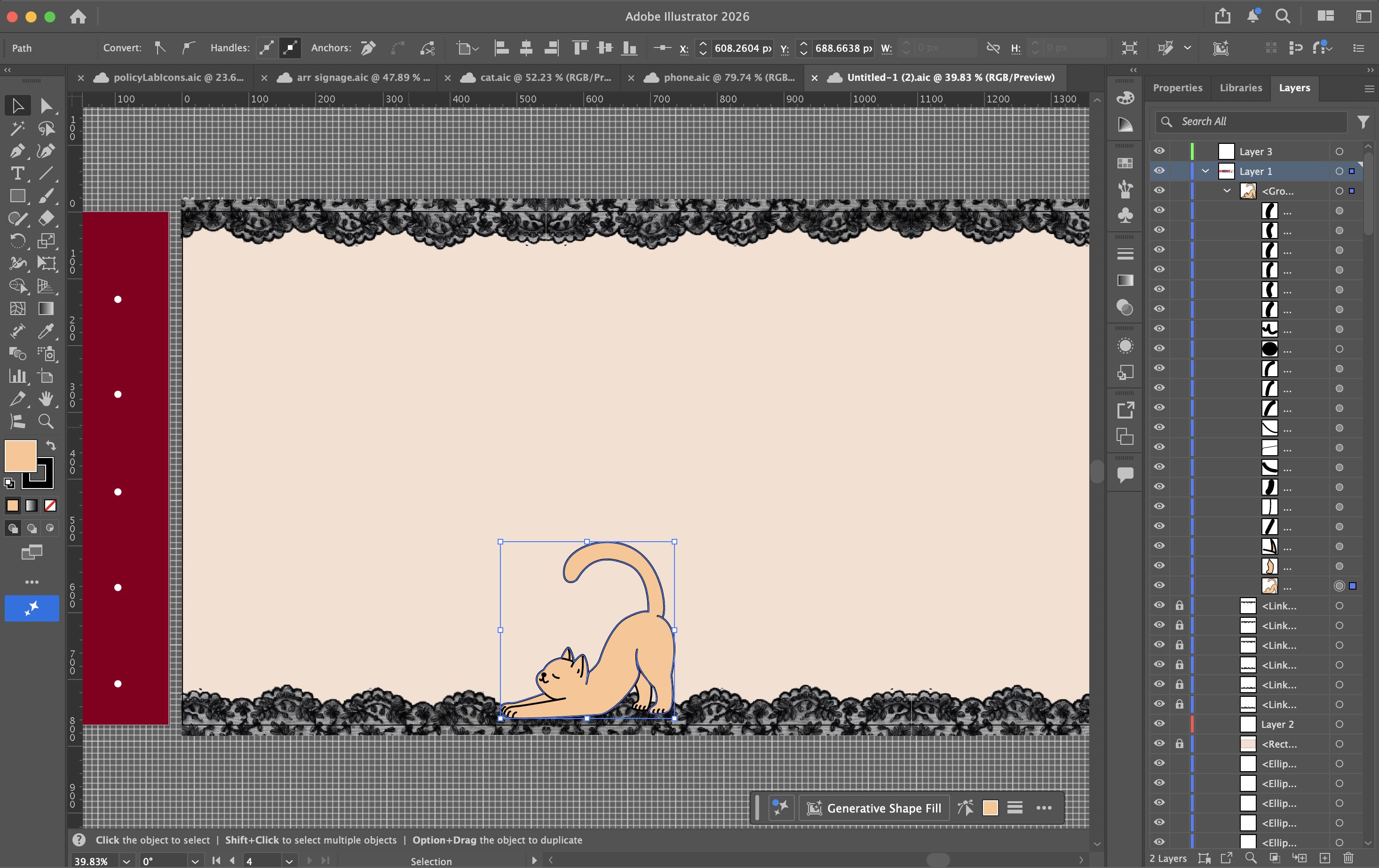The width and height of the screenshot is (1379, 868).
Task: Click Horizontal Align Center icon
Action: 526,48
